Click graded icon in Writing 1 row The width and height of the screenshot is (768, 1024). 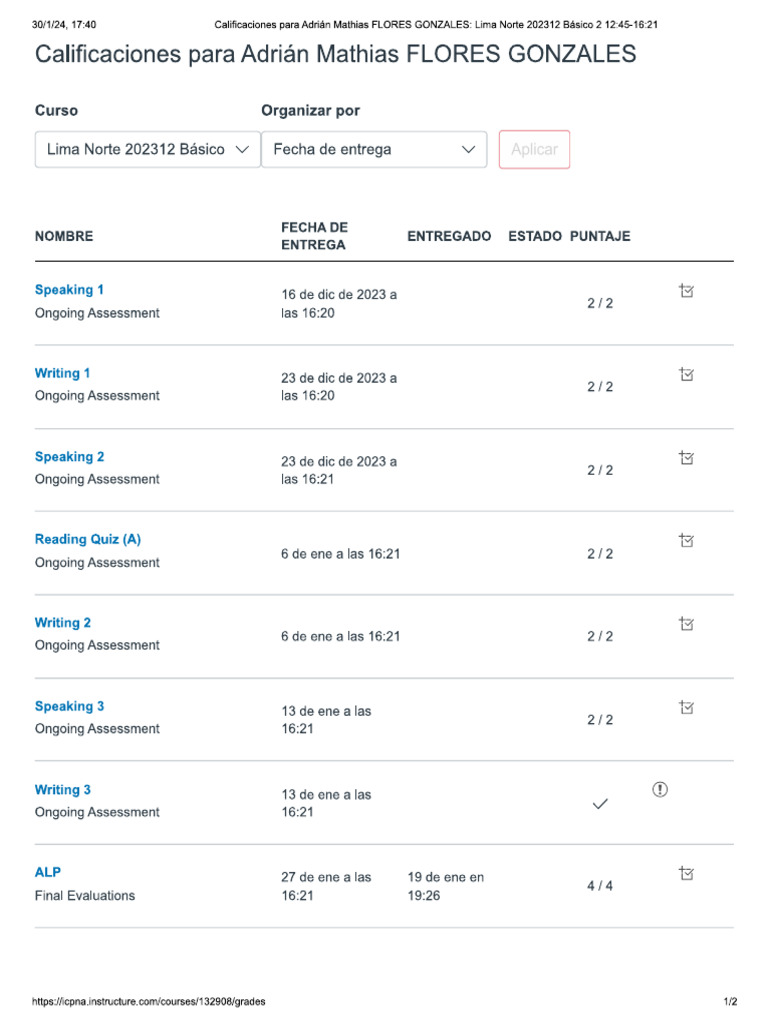point(686,374)
